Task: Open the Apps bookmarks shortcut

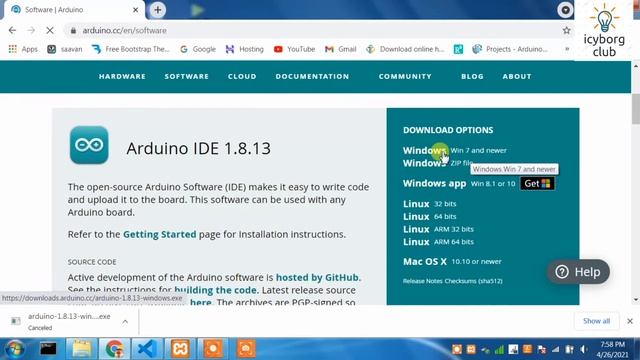Action: pos(23,49)
